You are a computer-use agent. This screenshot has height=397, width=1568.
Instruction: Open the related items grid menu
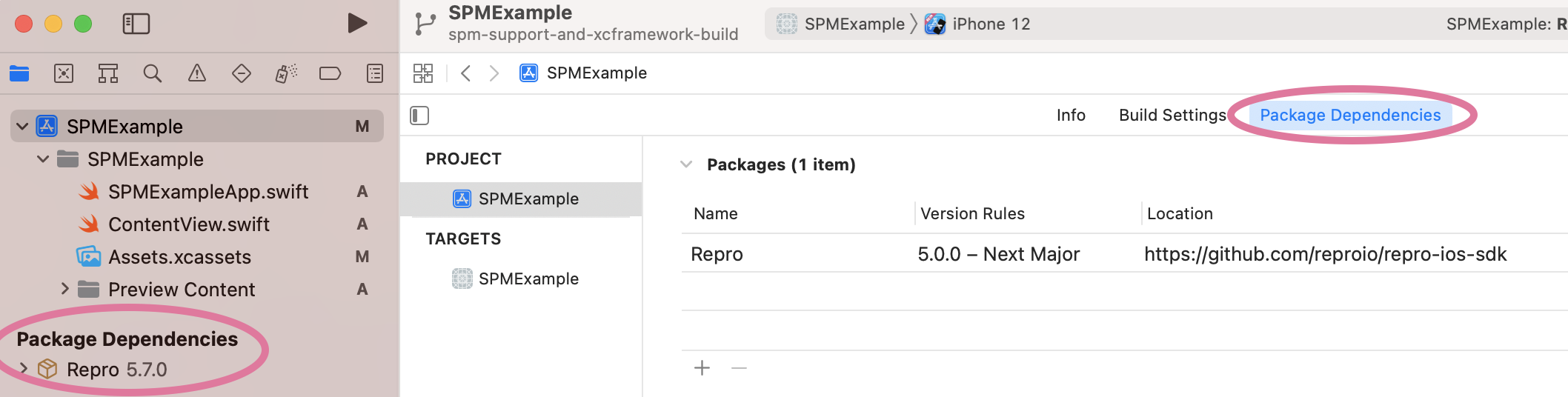coord(423,73)
